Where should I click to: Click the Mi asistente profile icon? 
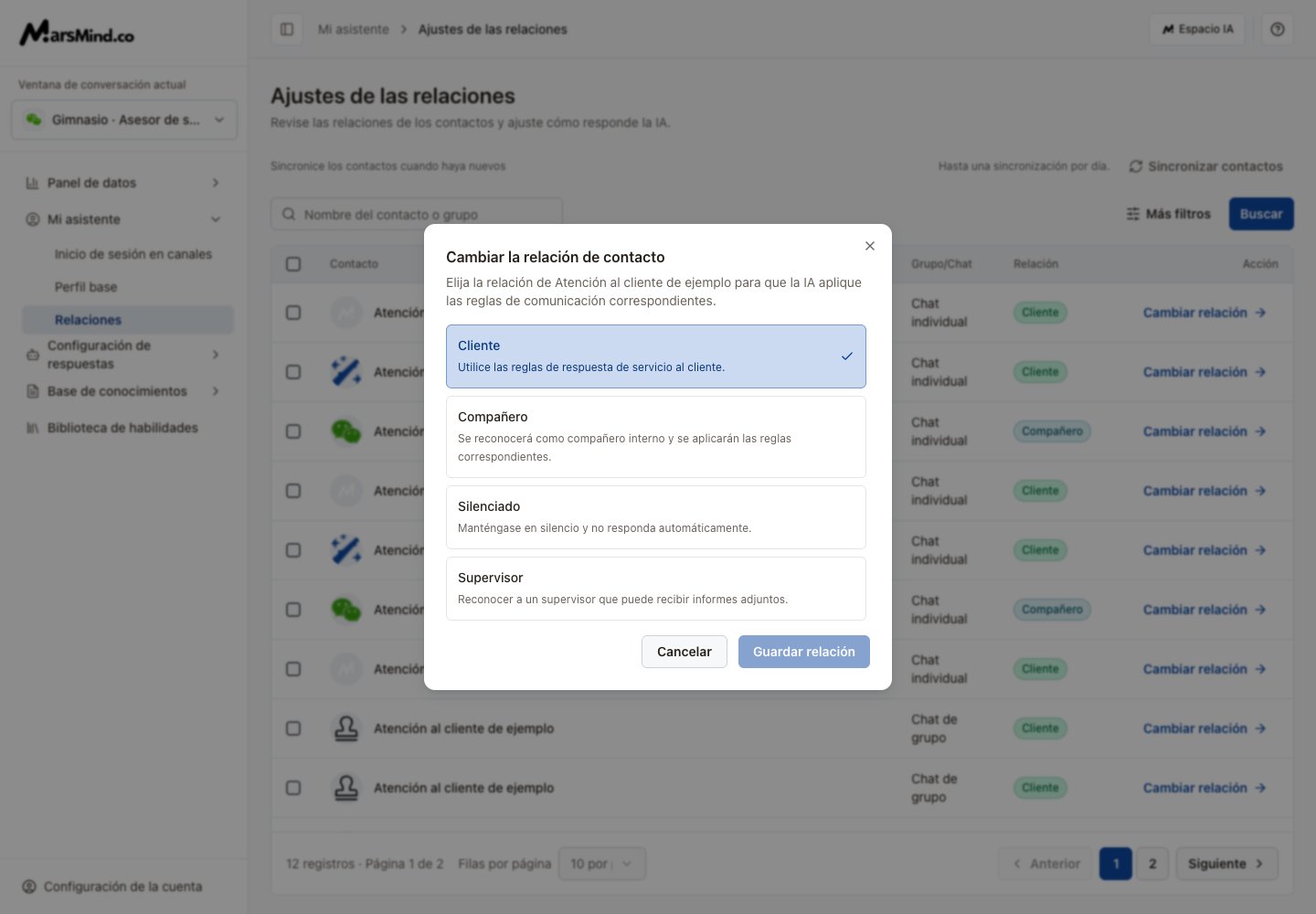[x=32, y=219]
